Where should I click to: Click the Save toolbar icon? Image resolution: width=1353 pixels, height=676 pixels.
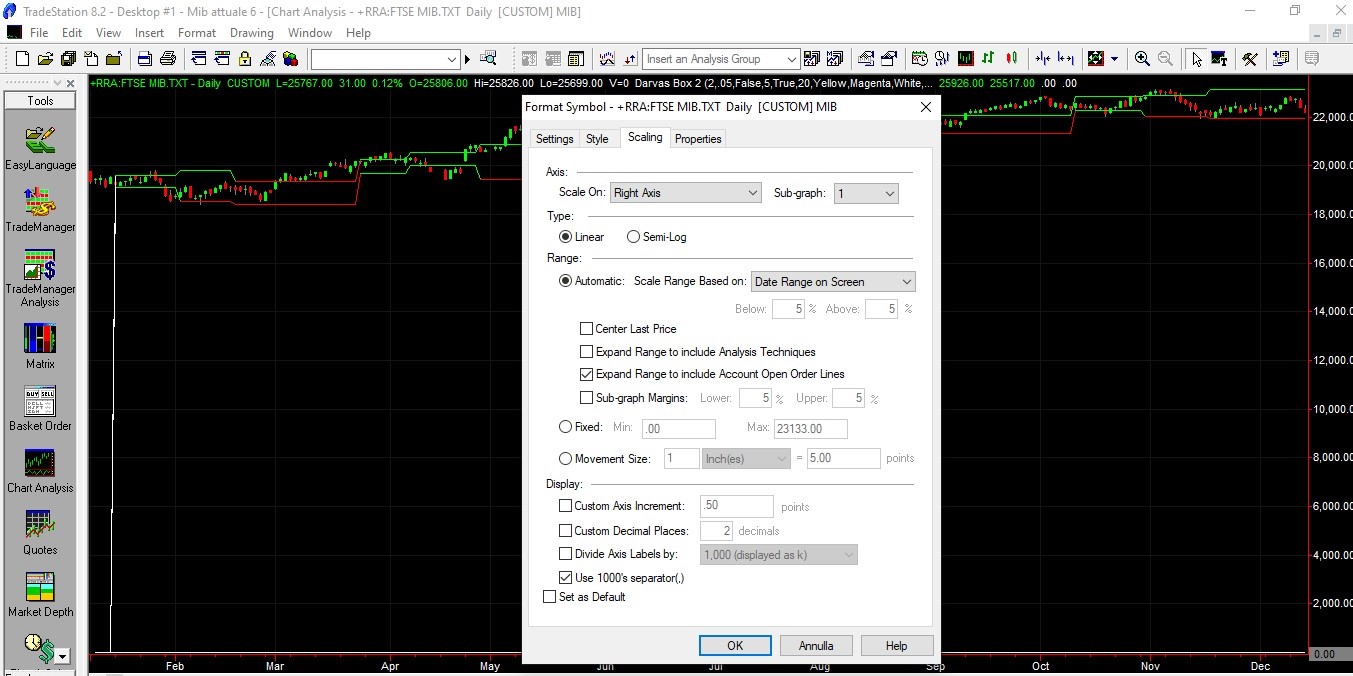pos(67,59)
